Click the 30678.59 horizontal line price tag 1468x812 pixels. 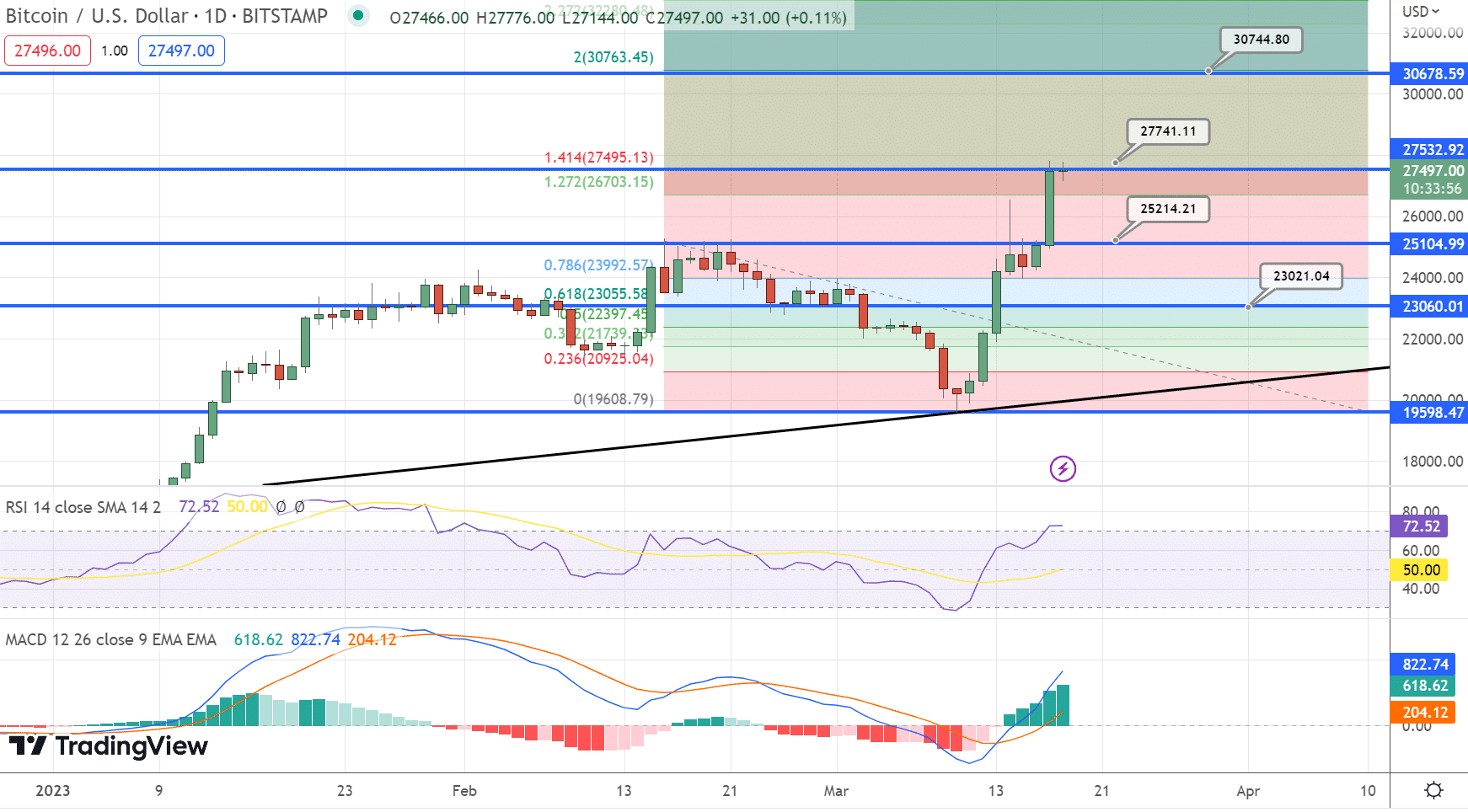coord(1429,74)
